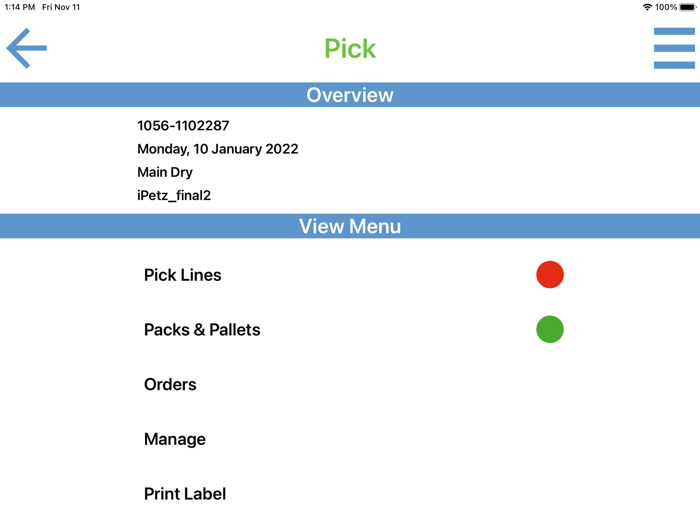This screenshot has height=525, width=700.
Task: Select pick number 1056-1102287
Action: (183, 126)
